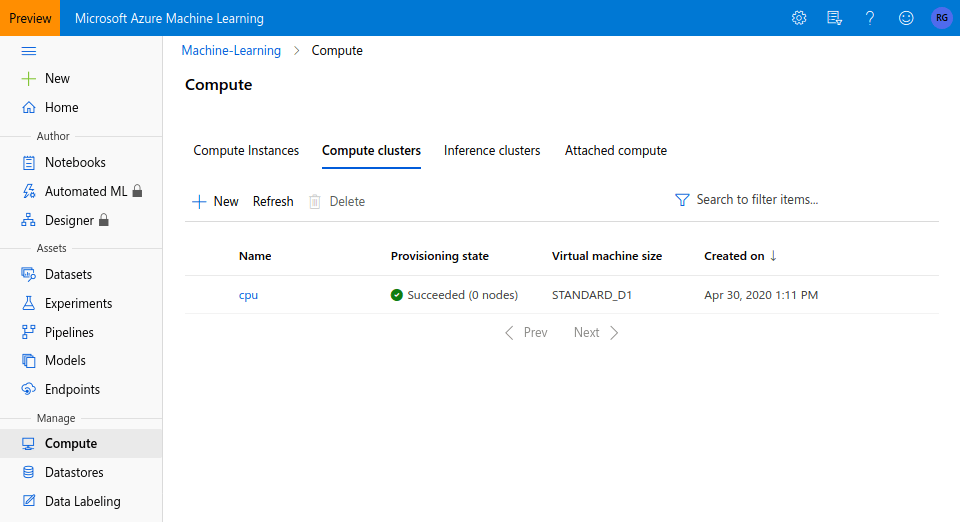This screenshot has width=960, height=522.
Task: Click the Next pagination label
Action: pos(587,333)
